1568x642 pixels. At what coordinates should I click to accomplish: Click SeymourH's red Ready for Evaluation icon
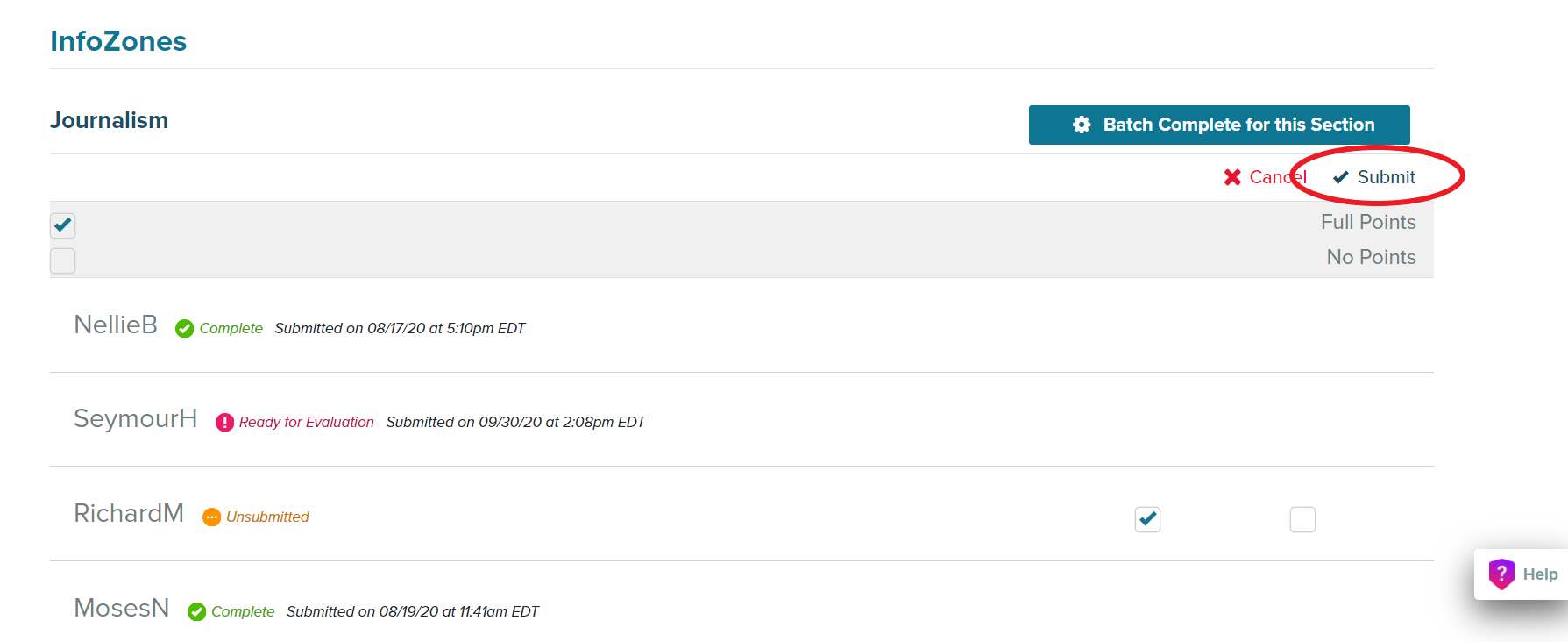[x=224, y=423]
